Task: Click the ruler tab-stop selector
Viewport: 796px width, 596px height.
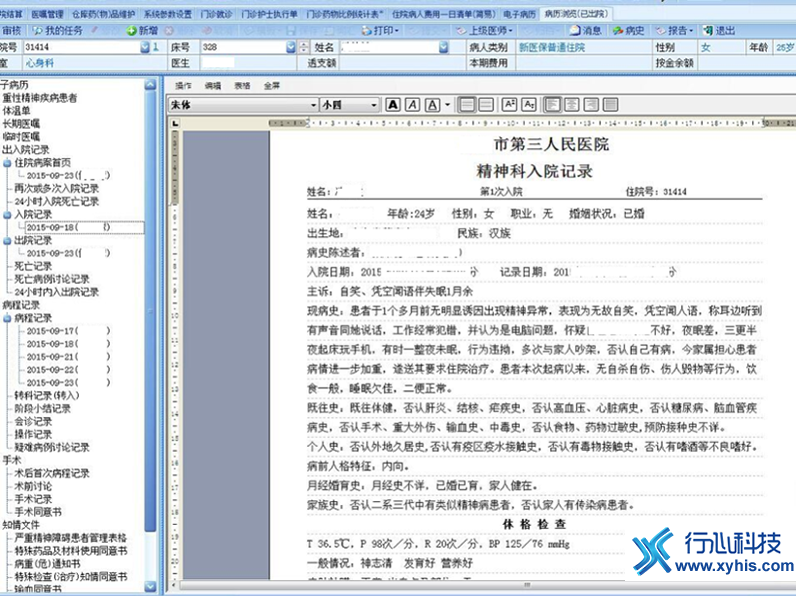Action: click(x=175, y=123)
